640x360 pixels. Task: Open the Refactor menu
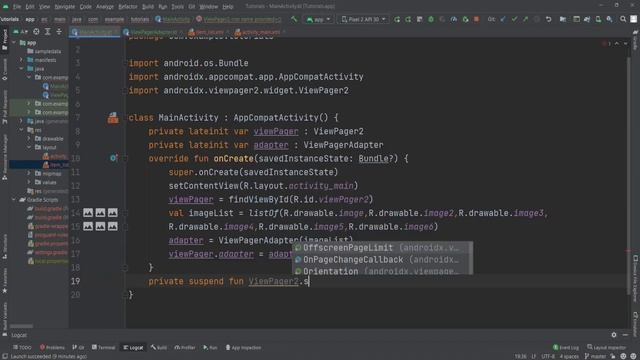(x=128, y=7)
